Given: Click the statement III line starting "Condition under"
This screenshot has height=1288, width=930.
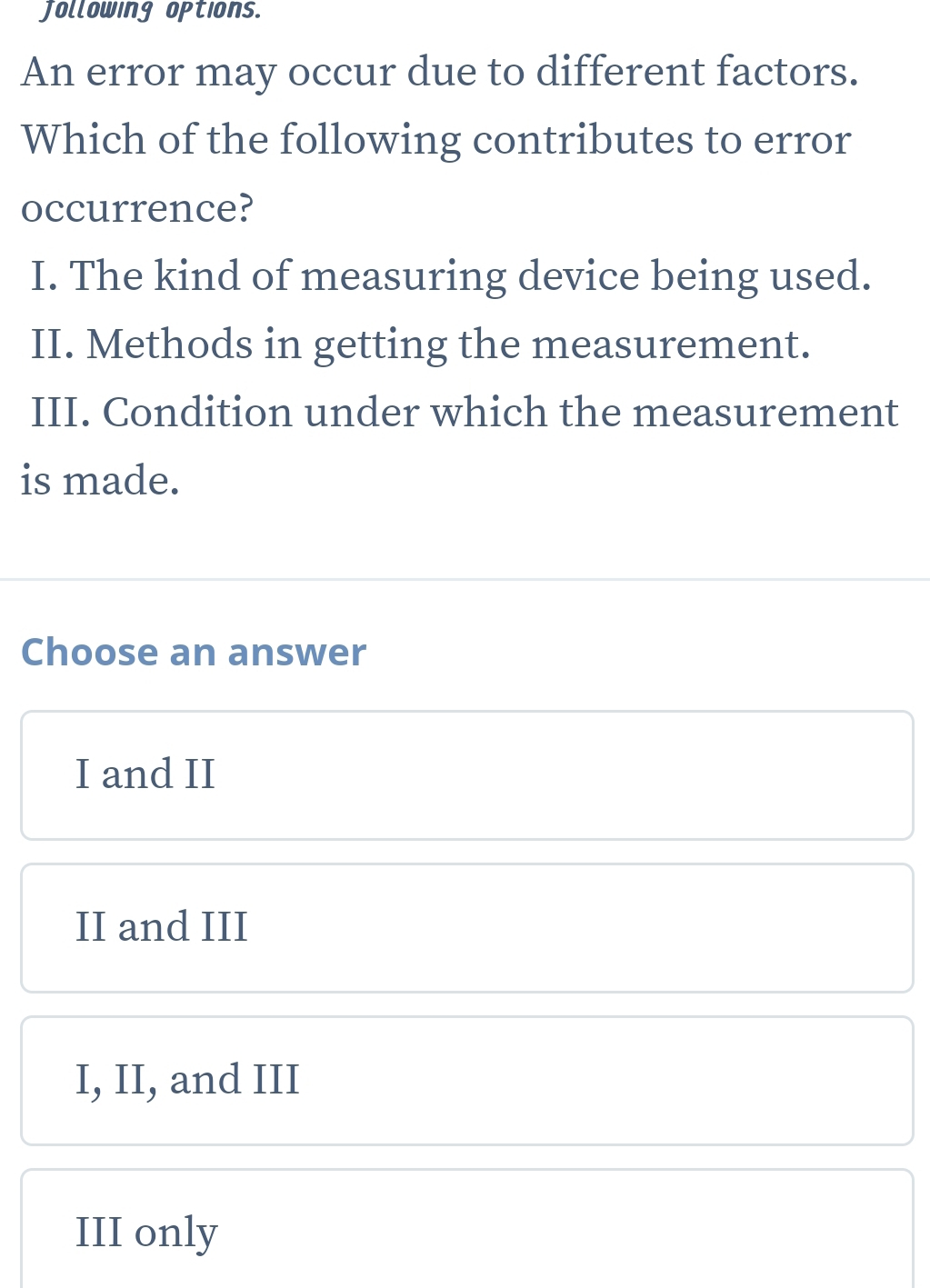Looking at the screenshot, I should point(465,412).
